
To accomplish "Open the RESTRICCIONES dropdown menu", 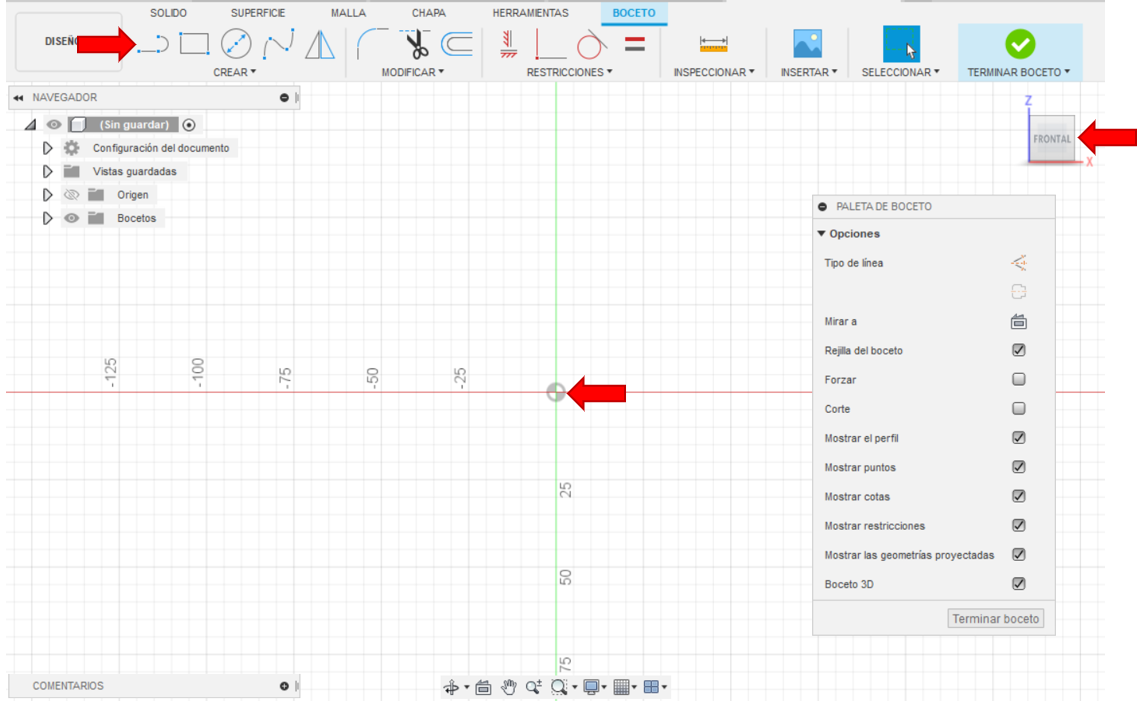I will (569, 72).
